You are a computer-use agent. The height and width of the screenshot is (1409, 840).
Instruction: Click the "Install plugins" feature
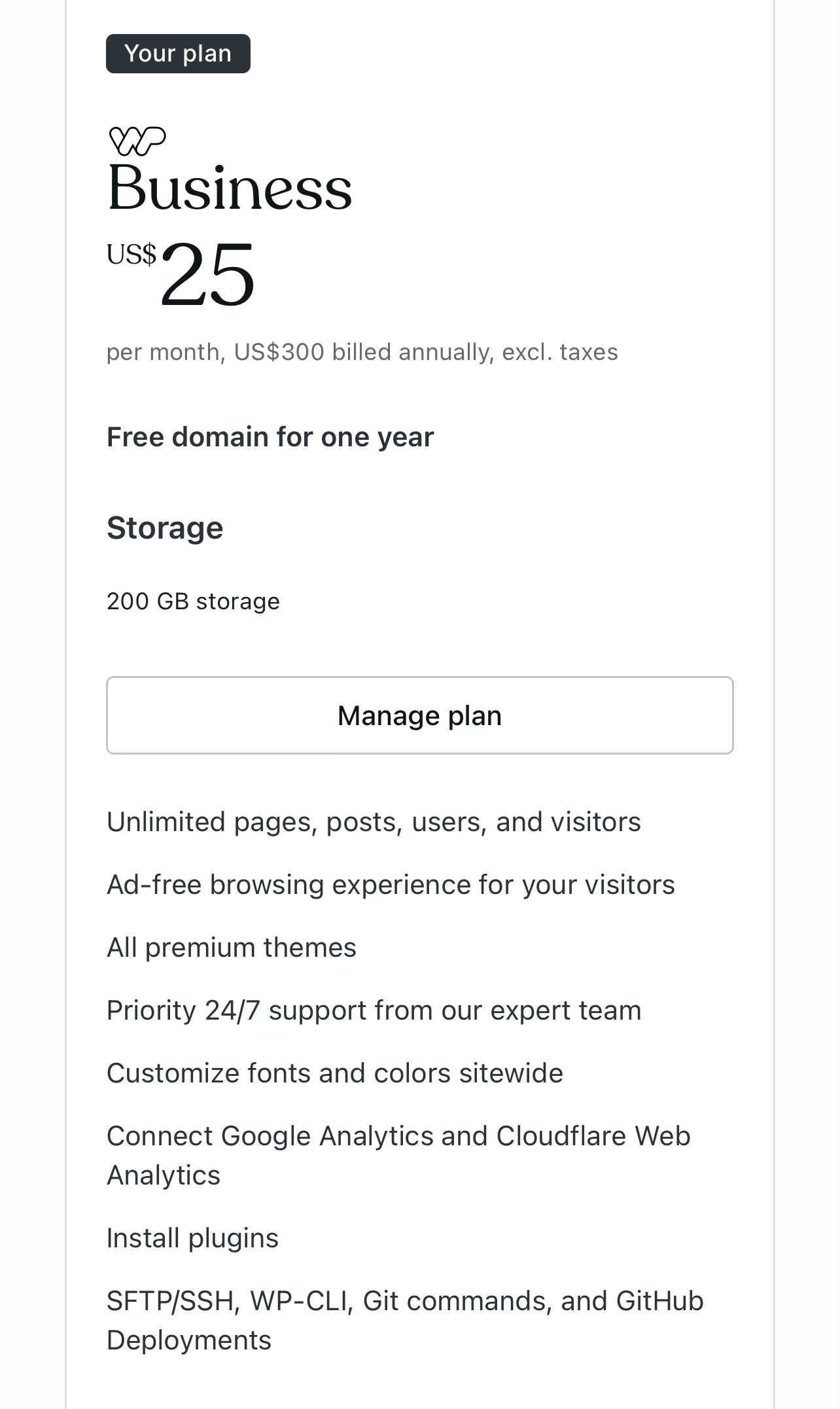(x=193, y=1238)
